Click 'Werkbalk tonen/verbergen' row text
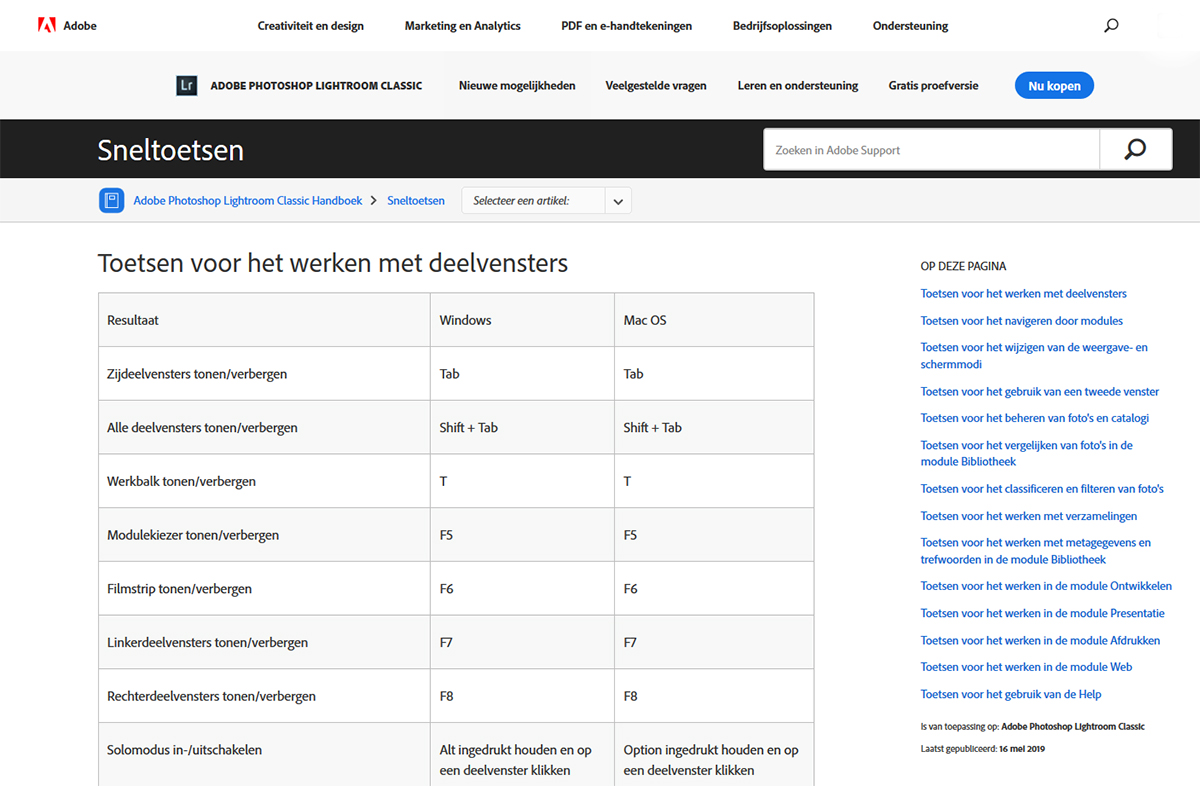 pos(181,482)
